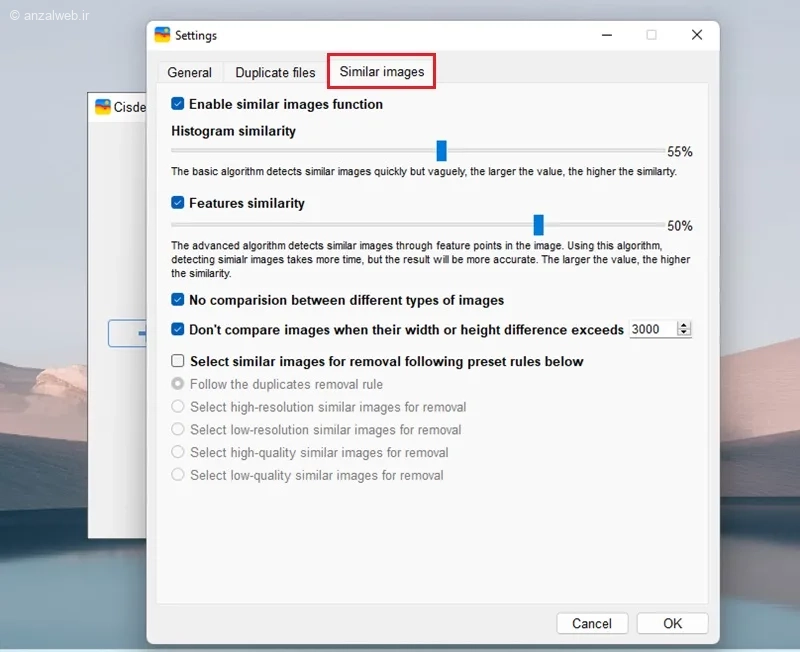Enable Select similar images for removal preset rules
Image resolution: width=800 pixels, height=652 pixels.
(178, 361)
